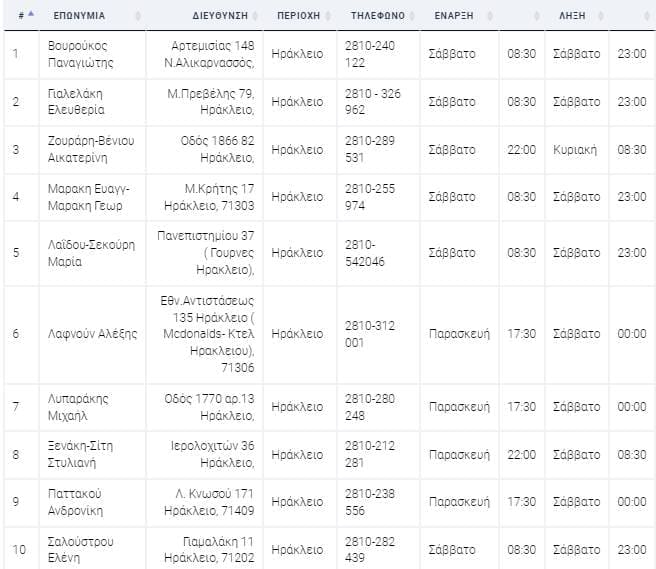Image resolution: width=656 pixels, height=569 pixels.
Task: Click phone number 2810-289 531
Action: (x=370, y=149)
